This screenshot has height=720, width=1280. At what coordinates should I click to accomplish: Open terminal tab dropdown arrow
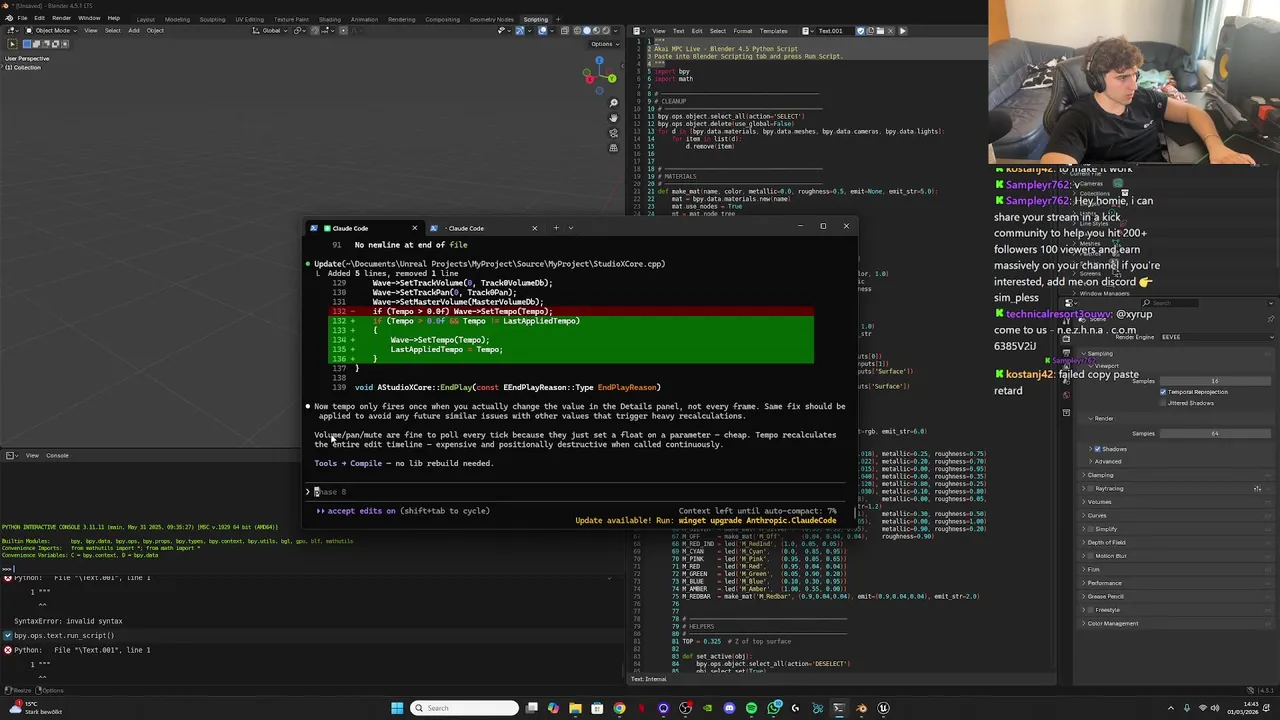pos(571,228)
